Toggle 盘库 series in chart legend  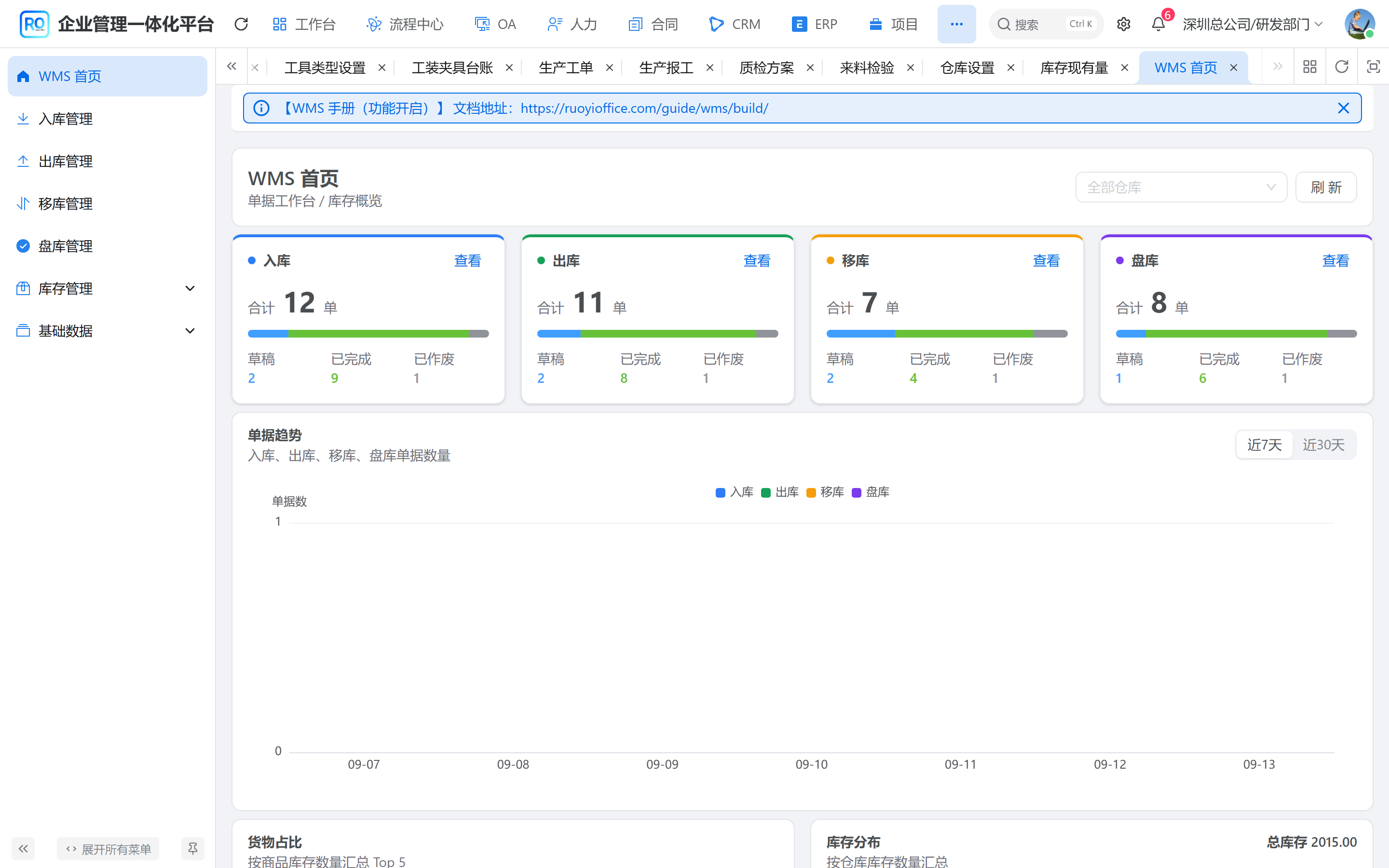coord(870,492)
